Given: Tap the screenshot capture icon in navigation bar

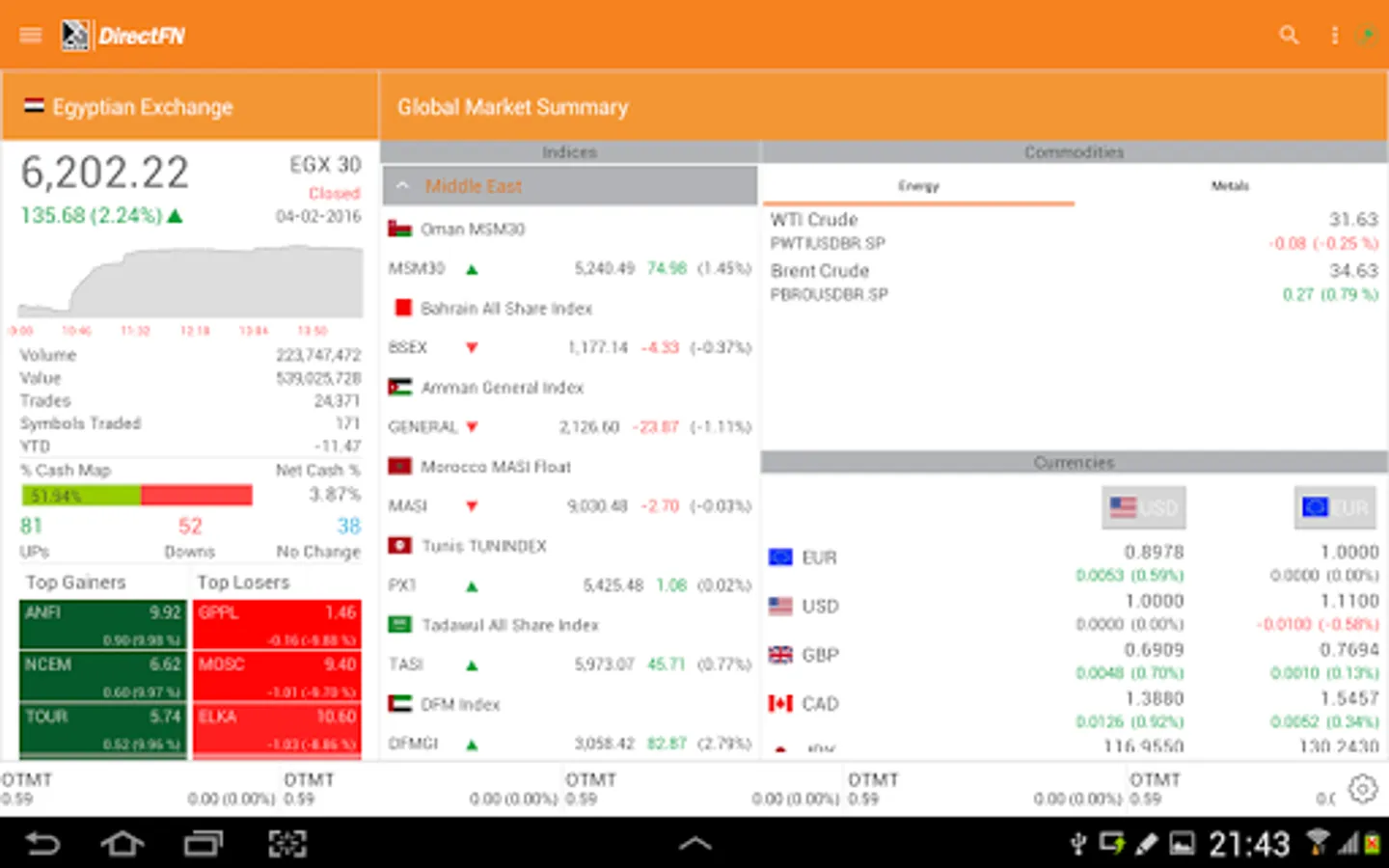Looking at the screenshot, I should coord(286,844).
